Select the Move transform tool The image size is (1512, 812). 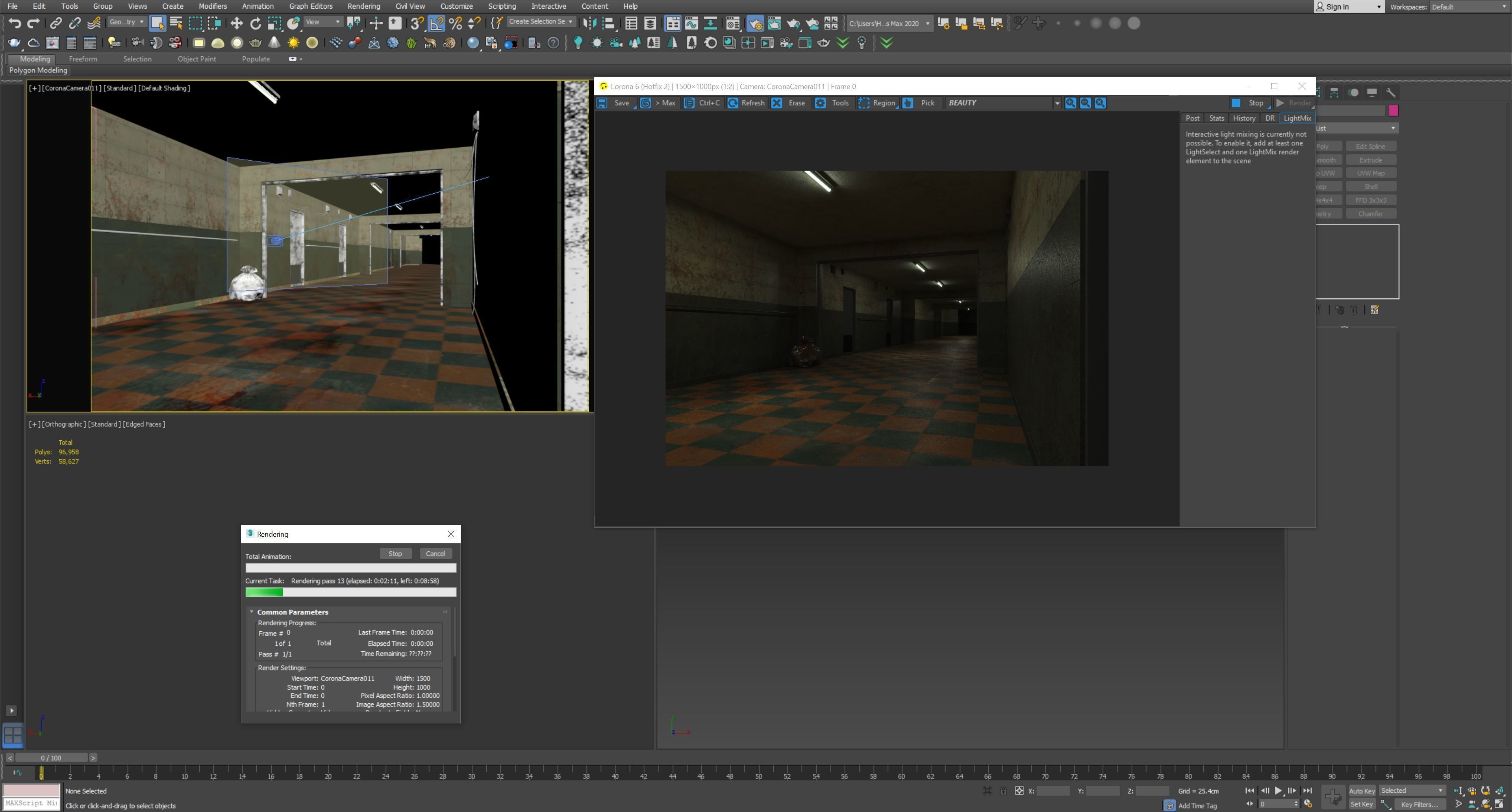coord(237,24)
